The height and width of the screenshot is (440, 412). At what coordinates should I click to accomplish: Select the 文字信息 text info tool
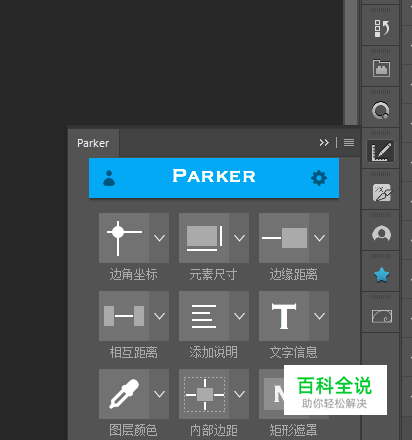click(284, 316)
